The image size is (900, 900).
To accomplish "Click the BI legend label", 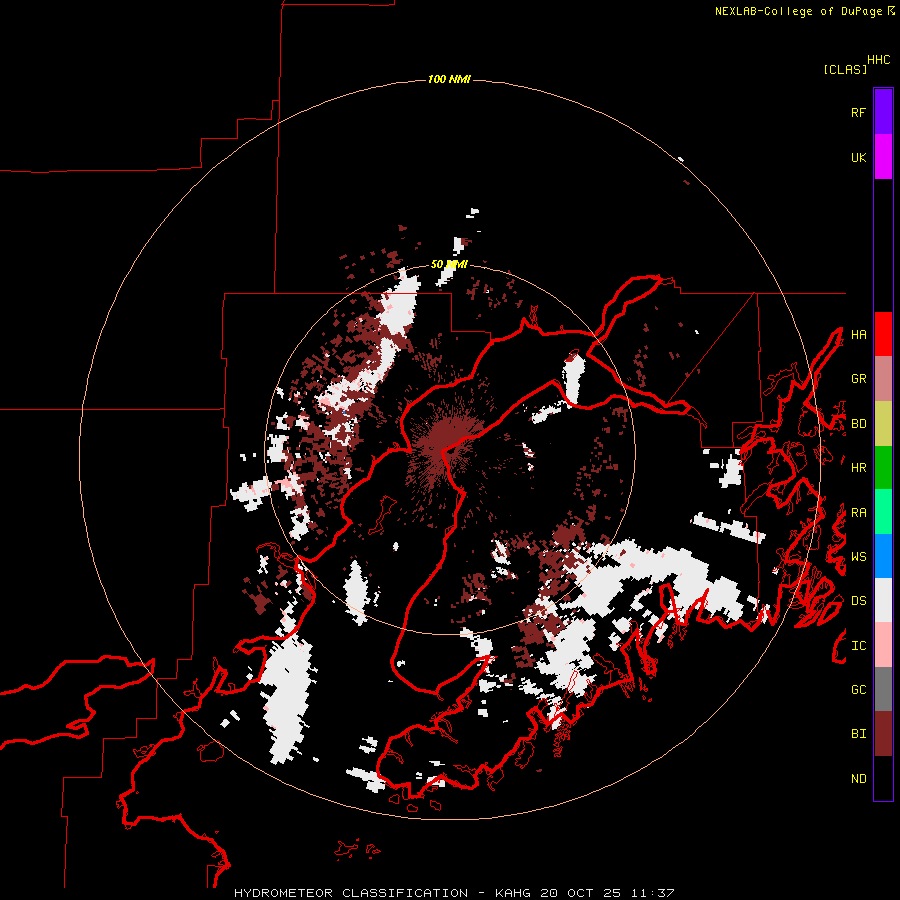I will point(858,734).
